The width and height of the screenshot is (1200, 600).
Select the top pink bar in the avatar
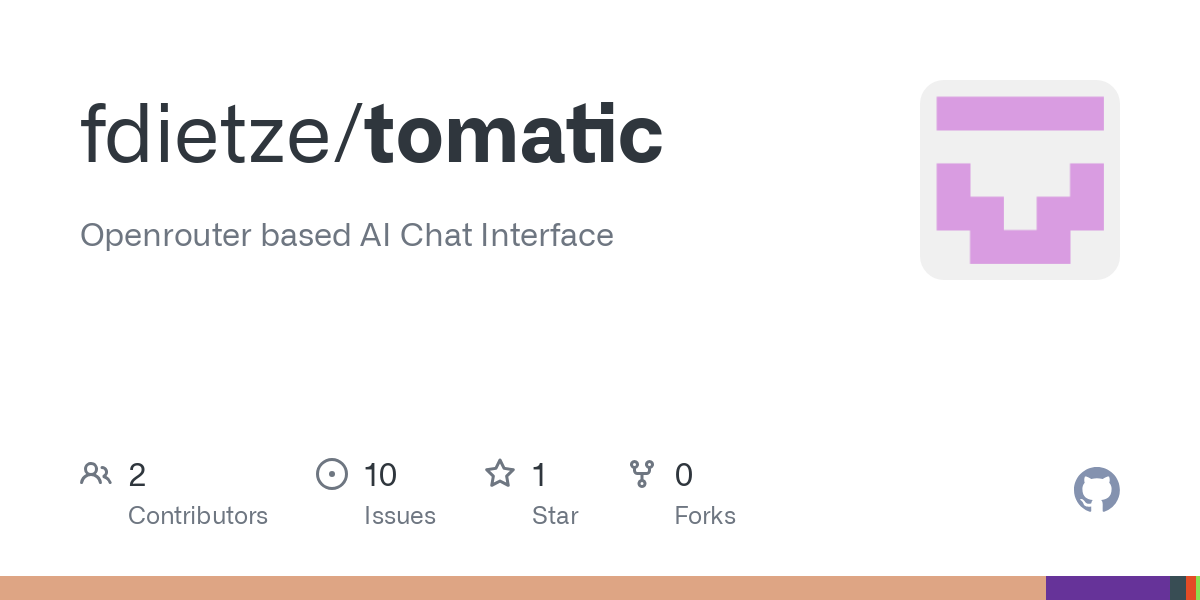coord(1020,113)
